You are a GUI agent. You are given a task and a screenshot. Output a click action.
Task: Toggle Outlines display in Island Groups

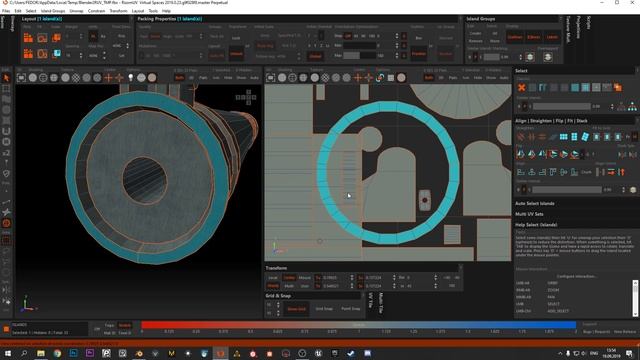515,37
